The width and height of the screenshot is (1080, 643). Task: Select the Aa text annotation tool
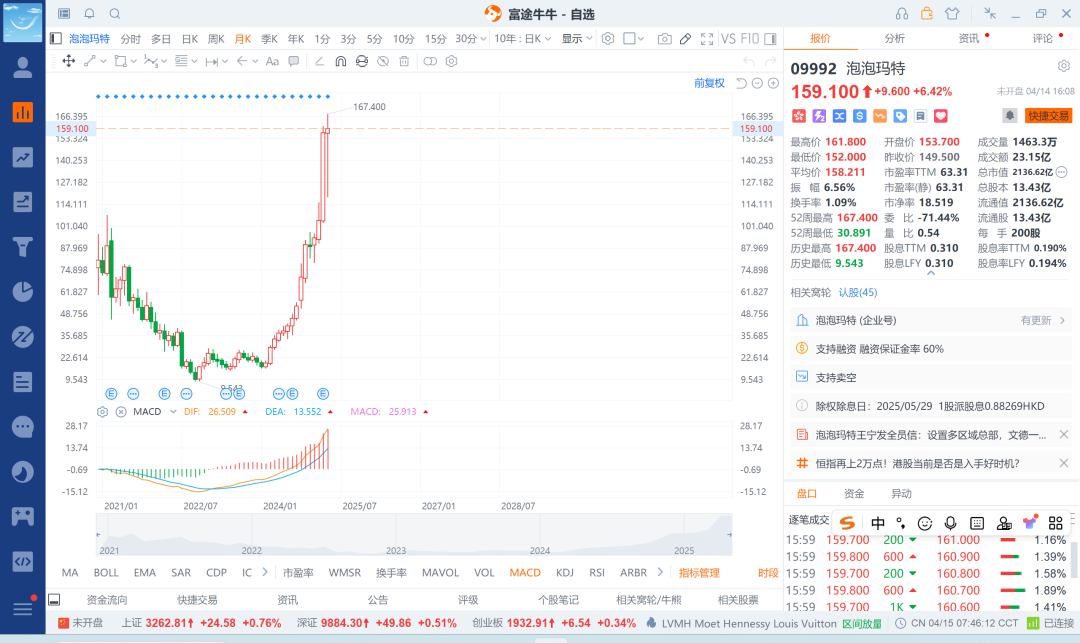(x=272, y=61)
